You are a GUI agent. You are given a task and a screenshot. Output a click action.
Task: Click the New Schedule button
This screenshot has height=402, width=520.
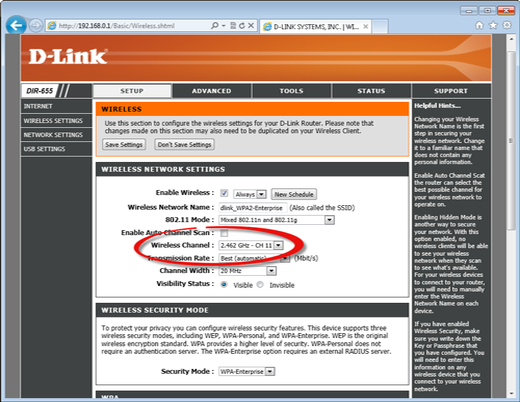tap(294, 194)
